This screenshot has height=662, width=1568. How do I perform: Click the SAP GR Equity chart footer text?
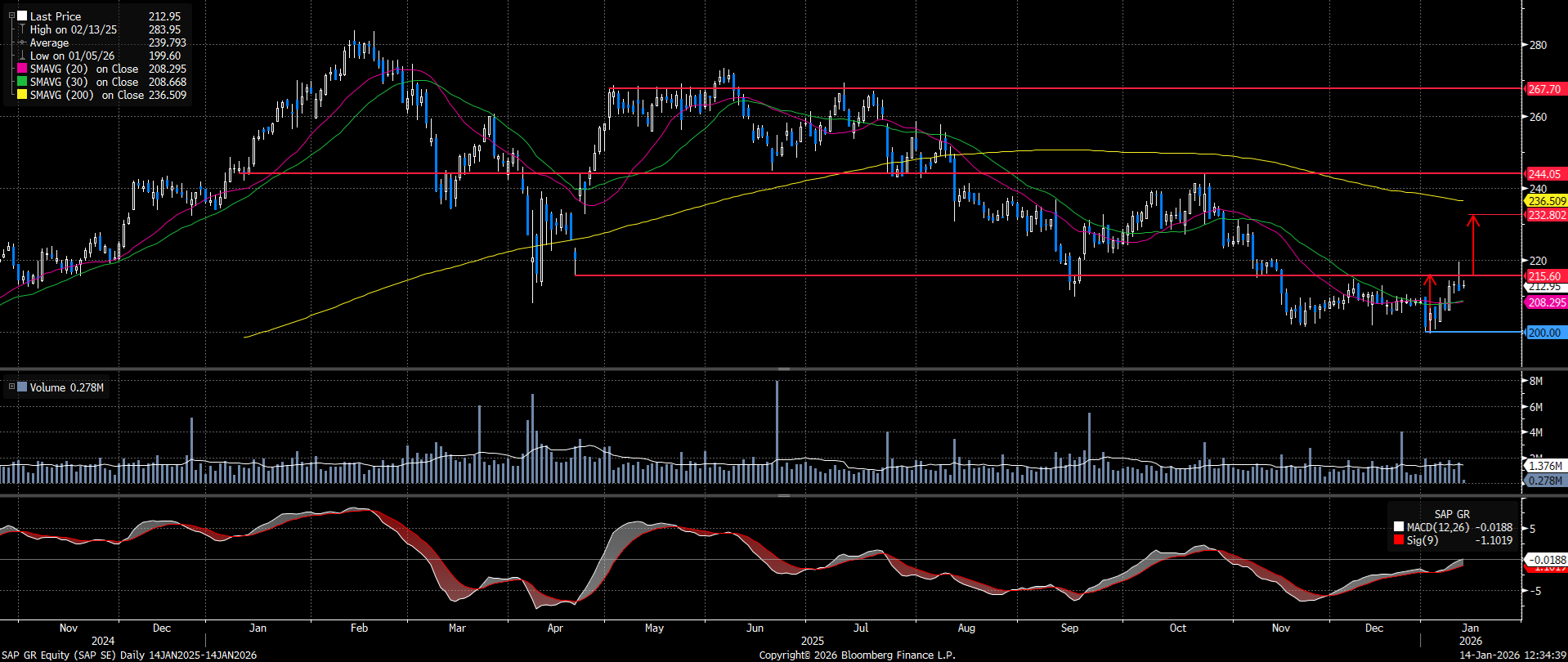(x=128, y=655)
